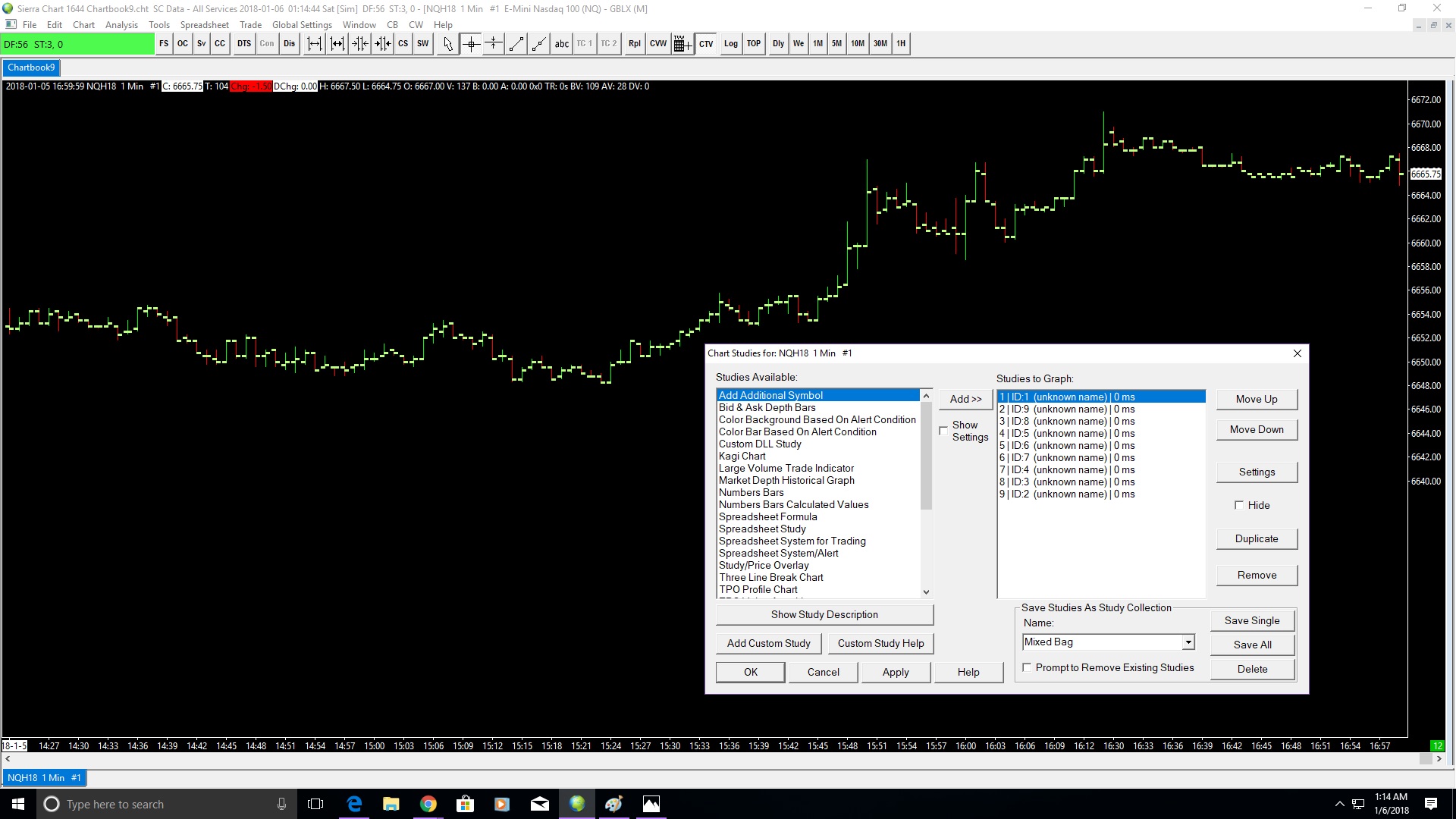The height and width of the screenshot is (819, 1456).
Task: Select the pointer cursor tool
Action: [x=448, y=44]
